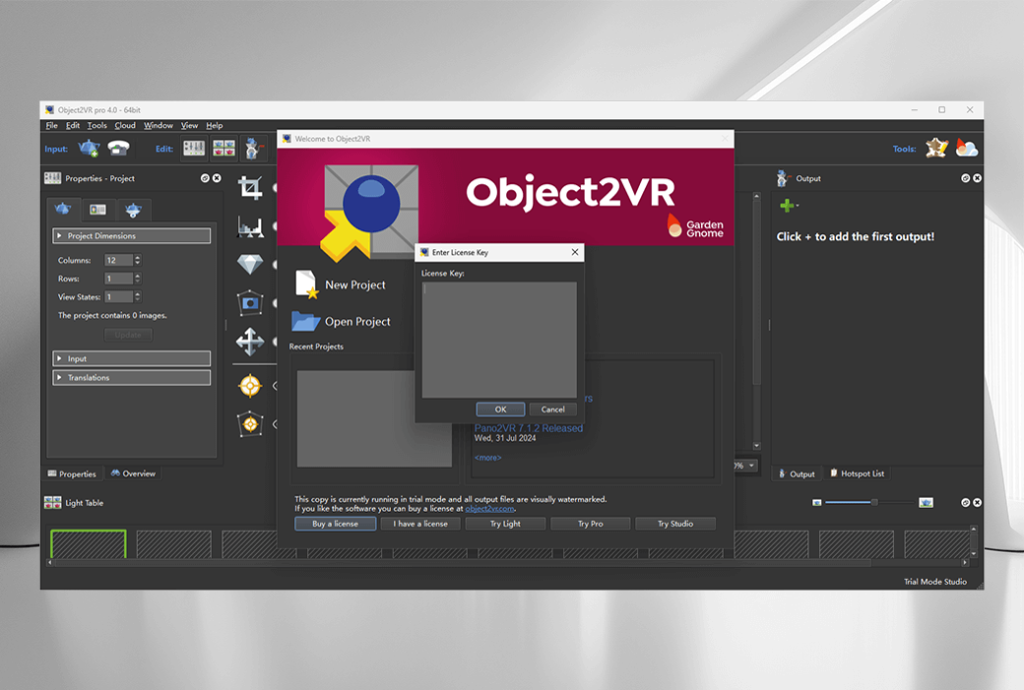Click the teapot add-images Input icon
The height and width of the screenshot is (690, 1024).
tap(89, 148)
